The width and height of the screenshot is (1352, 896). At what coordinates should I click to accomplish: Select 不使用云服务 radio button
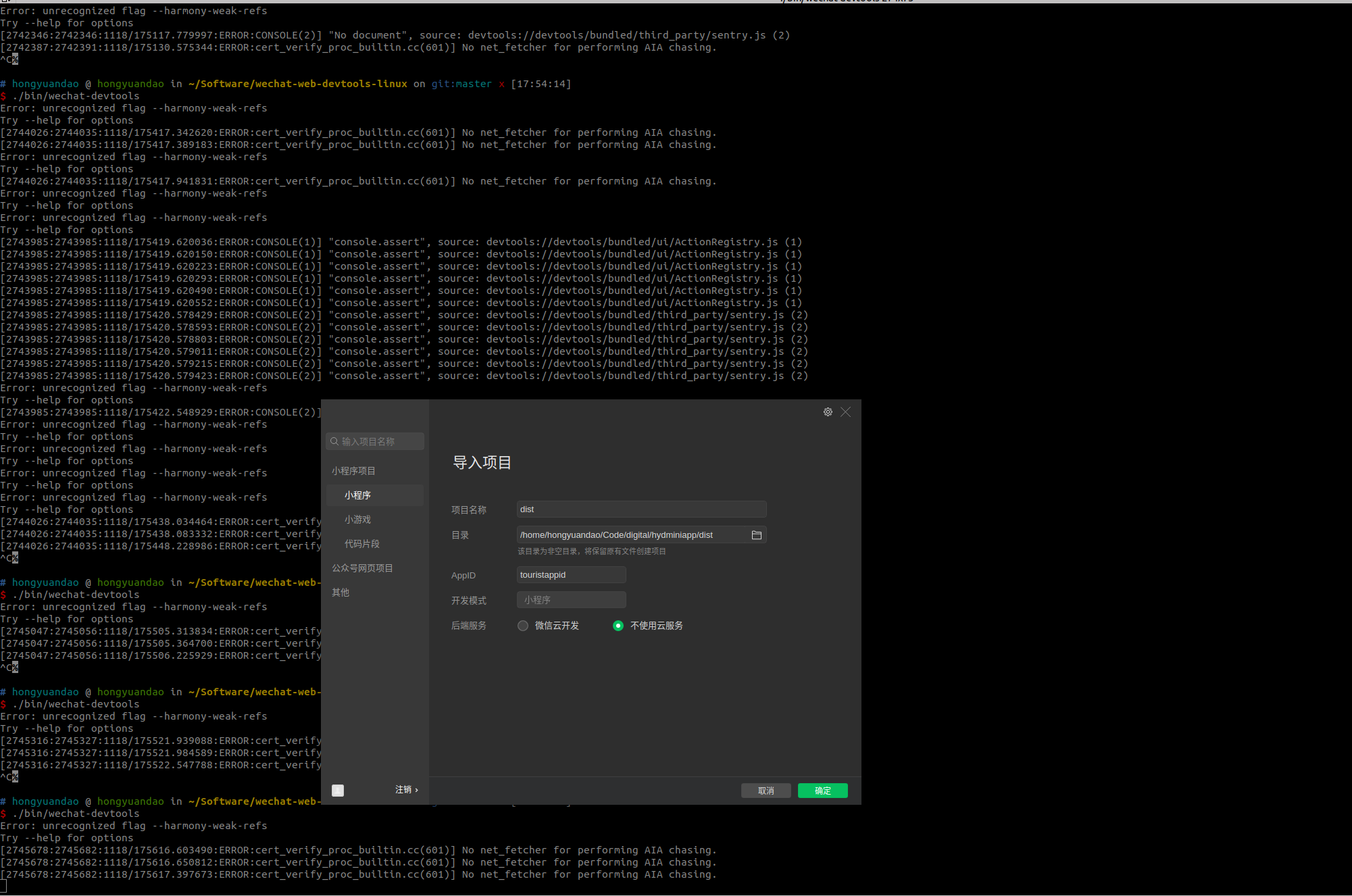click(618, 626)
